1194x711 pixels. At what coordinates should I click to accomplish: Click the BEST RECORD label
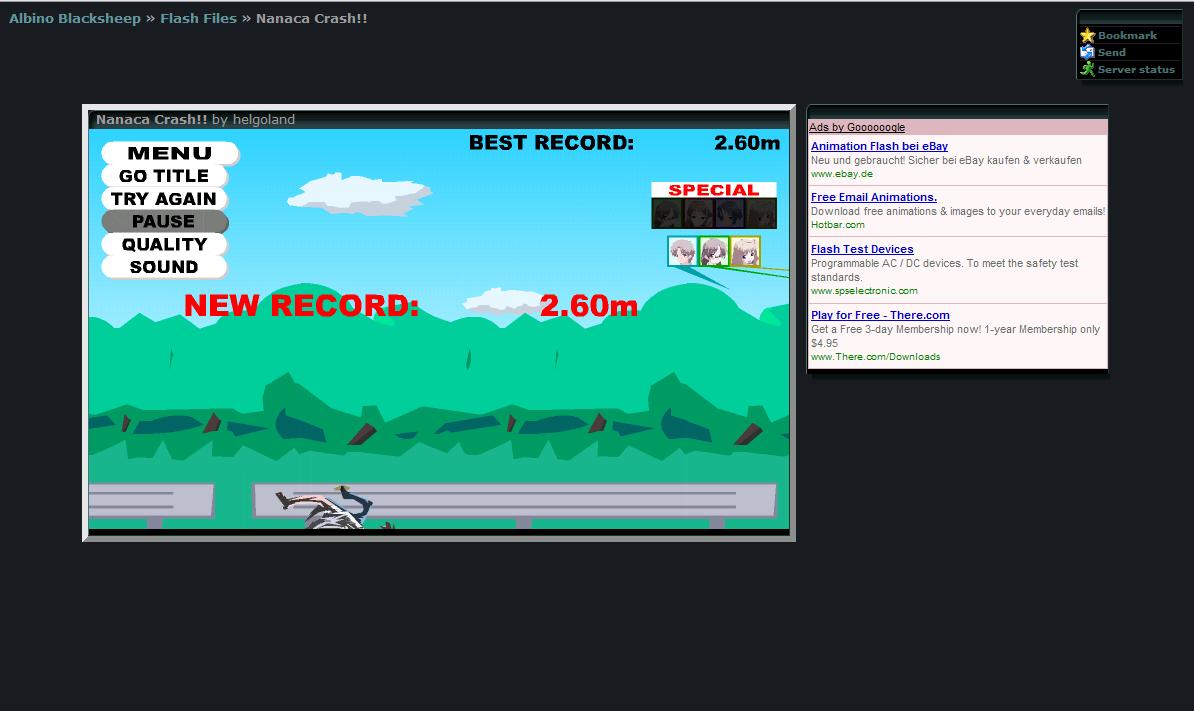tap(551, 142)
